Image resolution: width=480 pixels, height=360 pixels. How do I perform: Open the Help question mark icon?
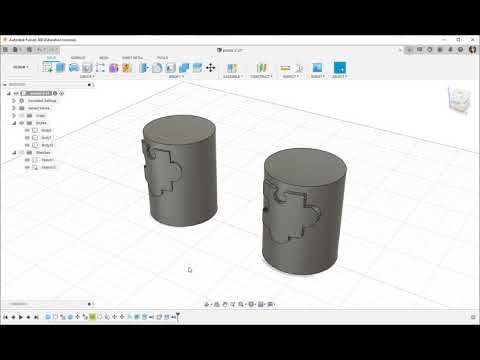460,50
